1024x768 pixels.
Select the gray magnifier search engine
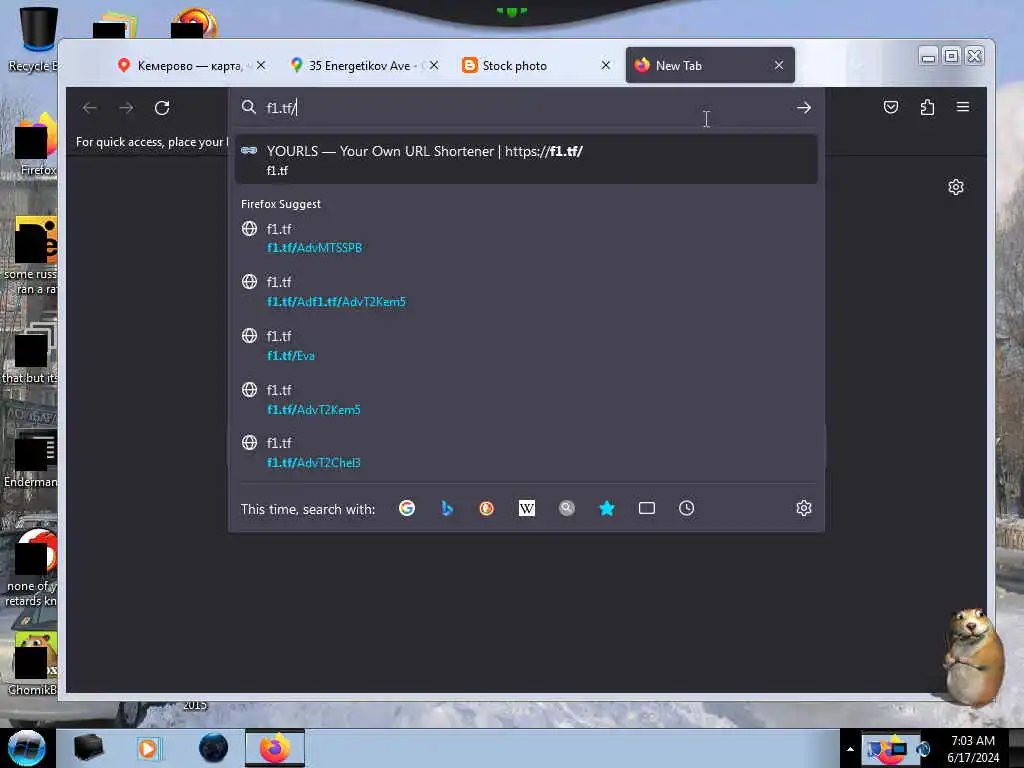click(567, 508)
